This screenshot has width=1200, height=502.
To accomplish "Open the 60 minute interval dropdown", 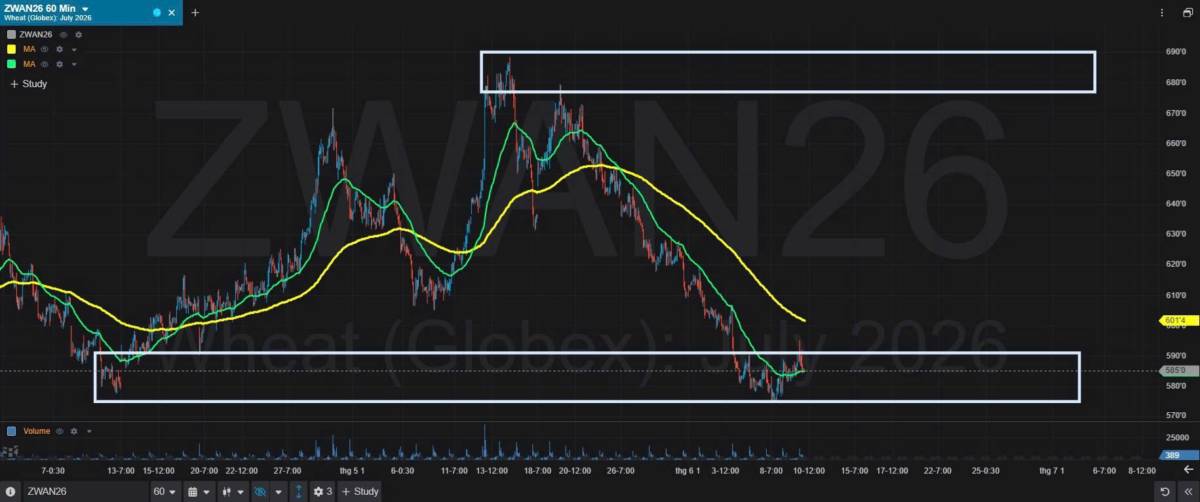I will click(164, 492).
